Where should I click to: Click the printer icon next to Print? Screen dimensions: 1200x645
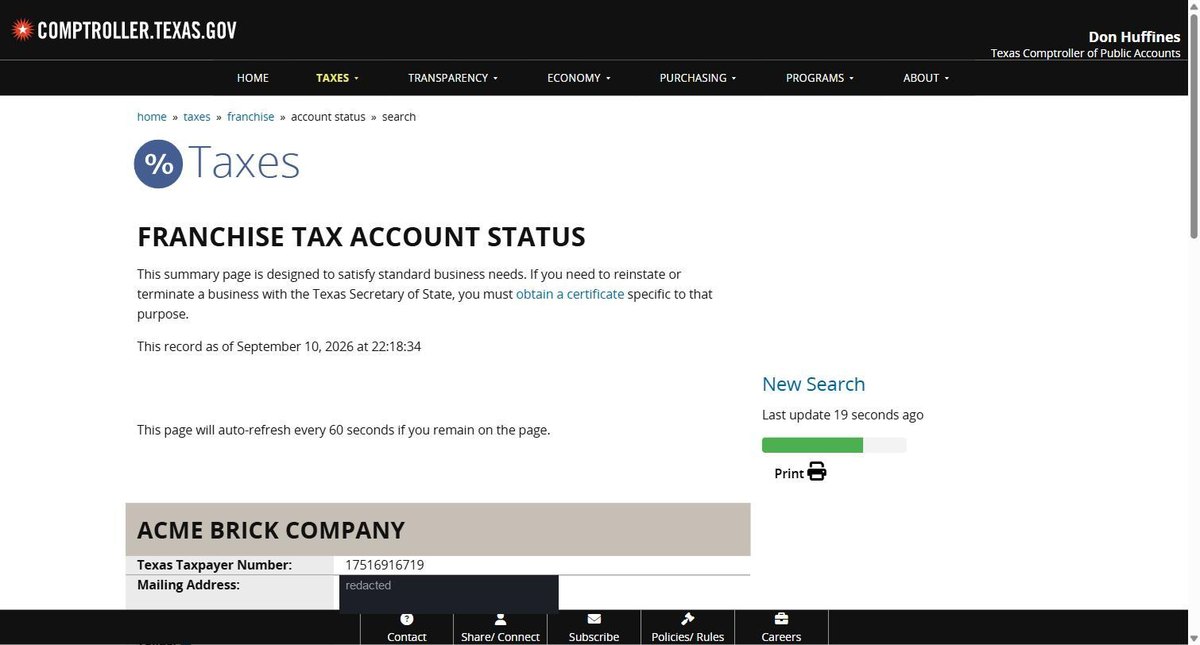(x=817, y=472)
